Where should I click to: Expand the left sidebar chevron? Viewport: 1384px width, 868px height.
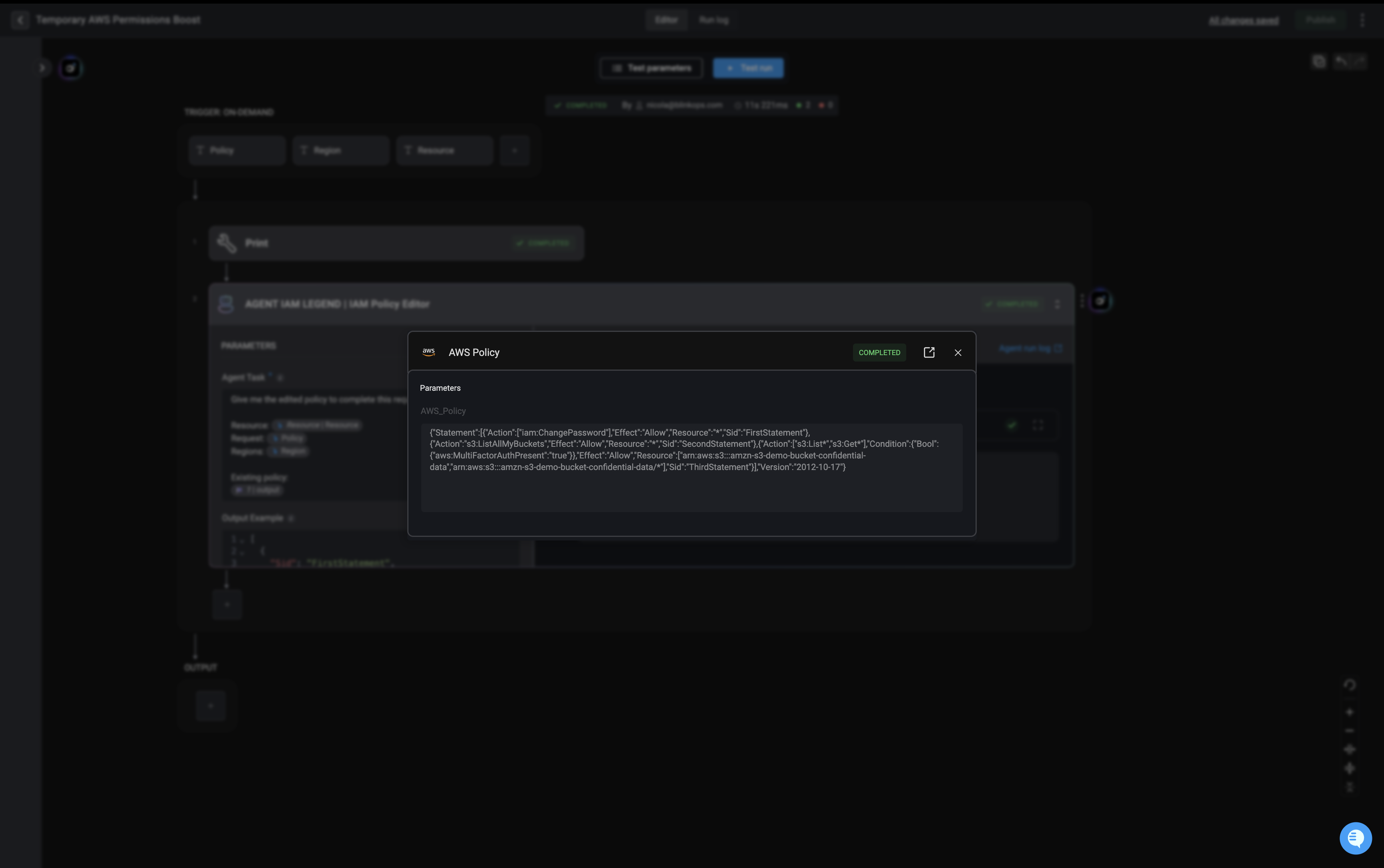click(42, 68)
